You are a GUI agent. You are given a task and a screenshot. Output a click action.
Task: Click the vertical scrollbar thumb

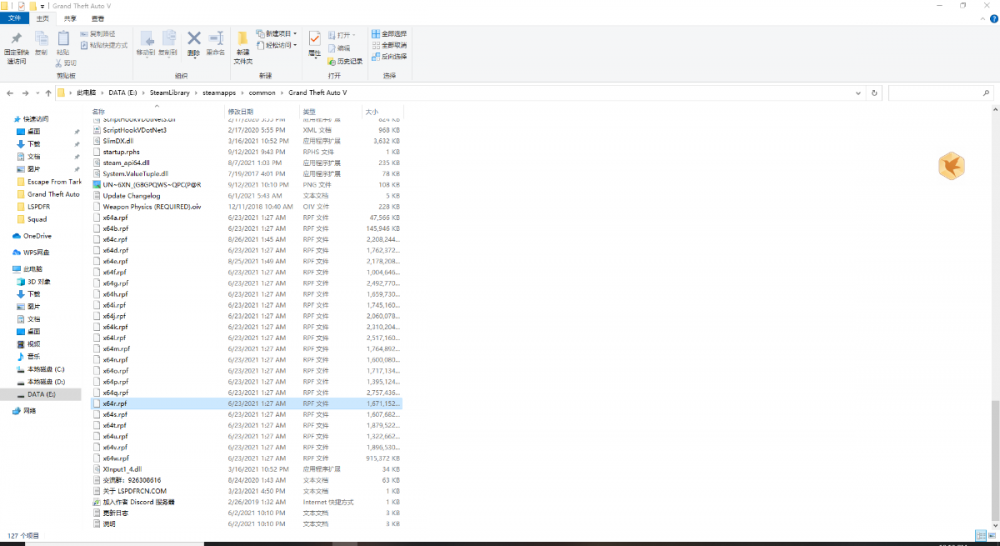[x=995, y=461]
